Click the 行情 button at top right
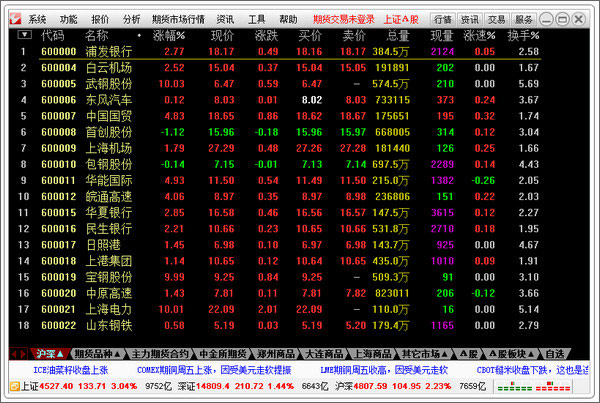Viewport: 600px width, 403px height. 443,19
